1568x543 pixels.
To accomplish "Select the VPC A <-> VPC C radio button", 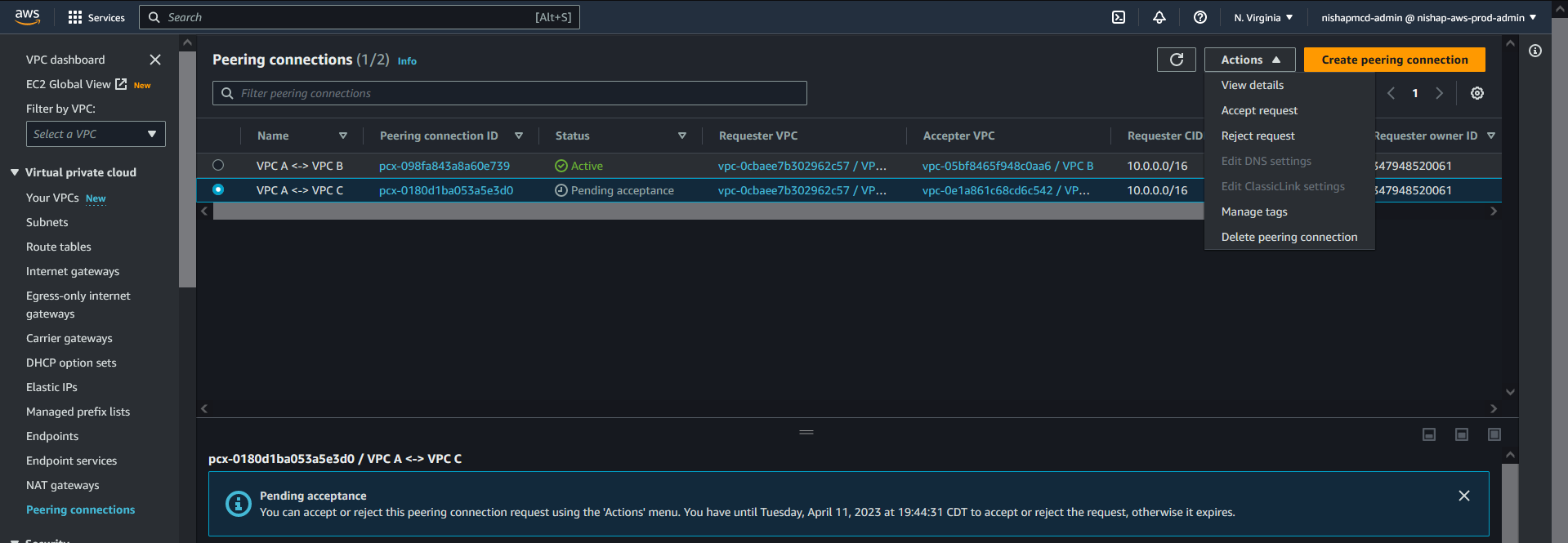I will (x=218, y=189).
